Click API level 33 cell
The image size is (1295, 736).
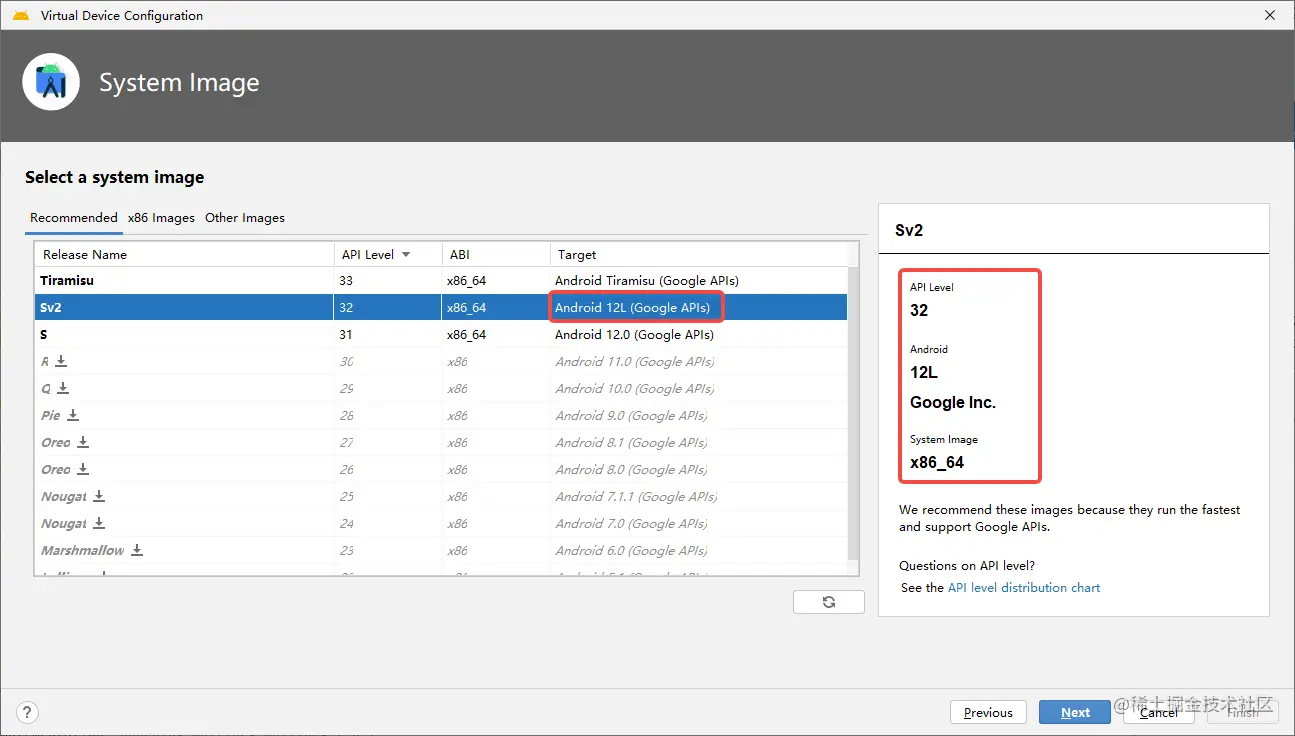click(346, 281)
